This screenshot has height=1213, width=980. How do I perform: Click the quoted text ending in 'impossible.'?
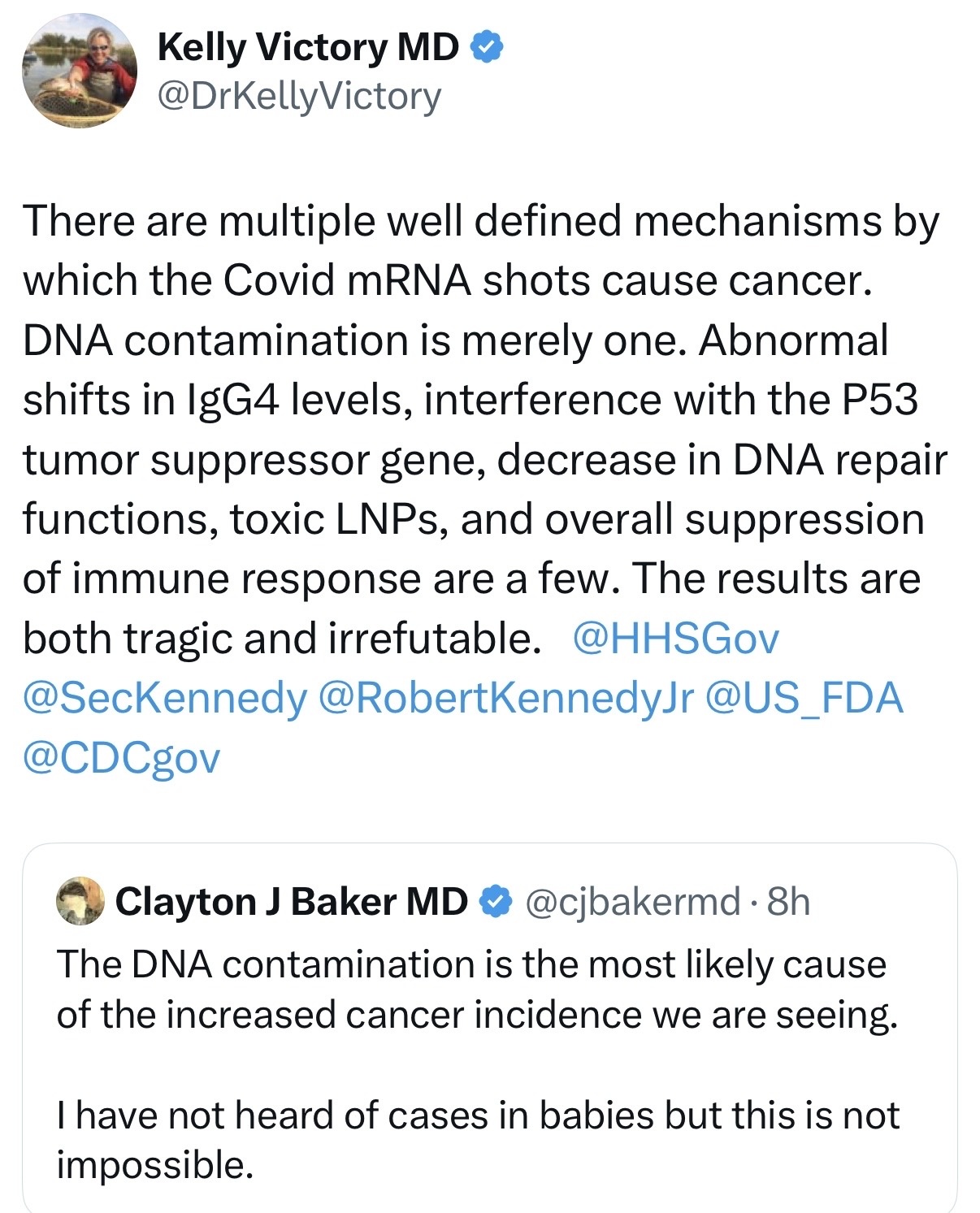tap(478, 1139)
